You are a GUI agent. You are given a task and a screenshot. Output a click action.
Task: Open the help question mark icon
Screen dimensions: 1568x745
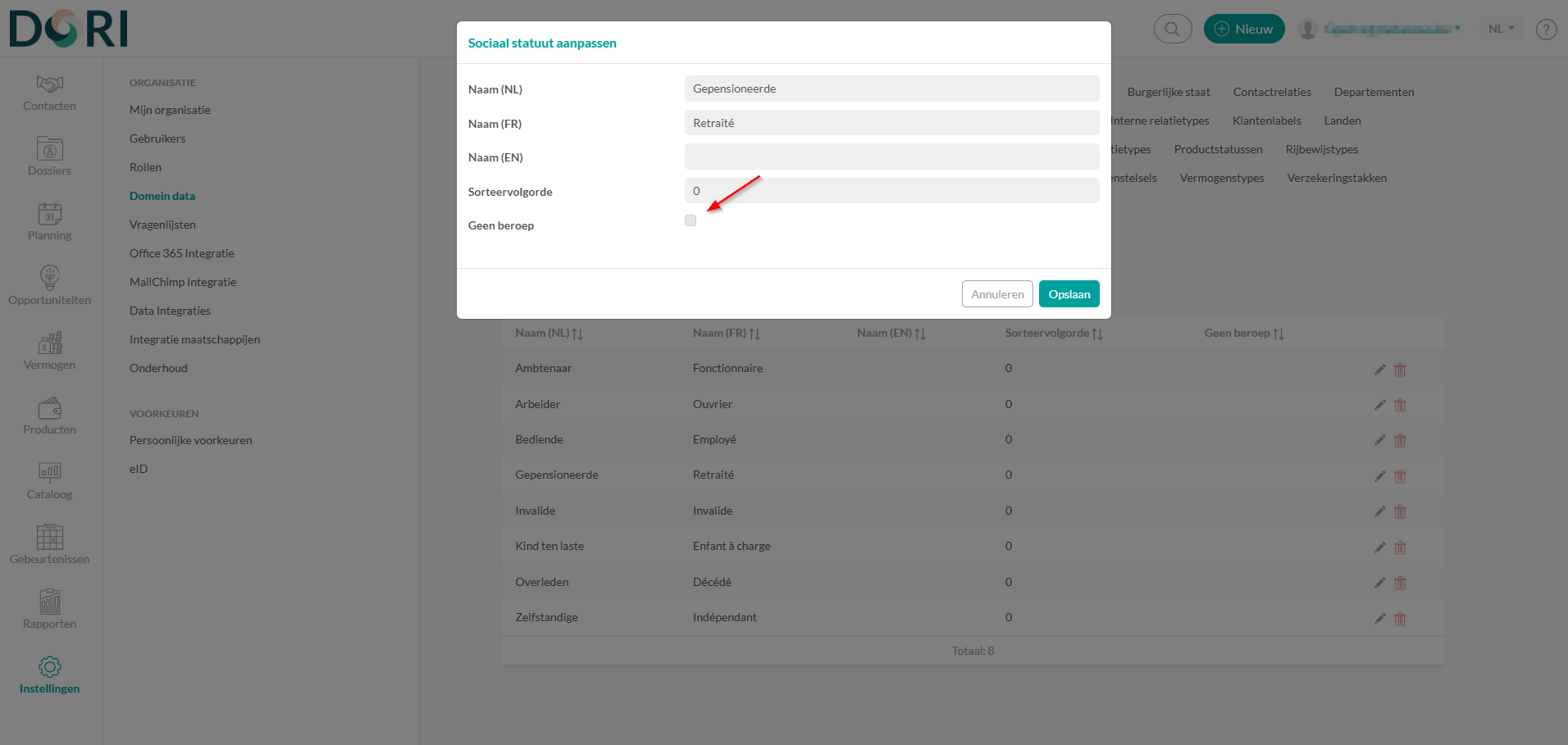click(1546, 30)
